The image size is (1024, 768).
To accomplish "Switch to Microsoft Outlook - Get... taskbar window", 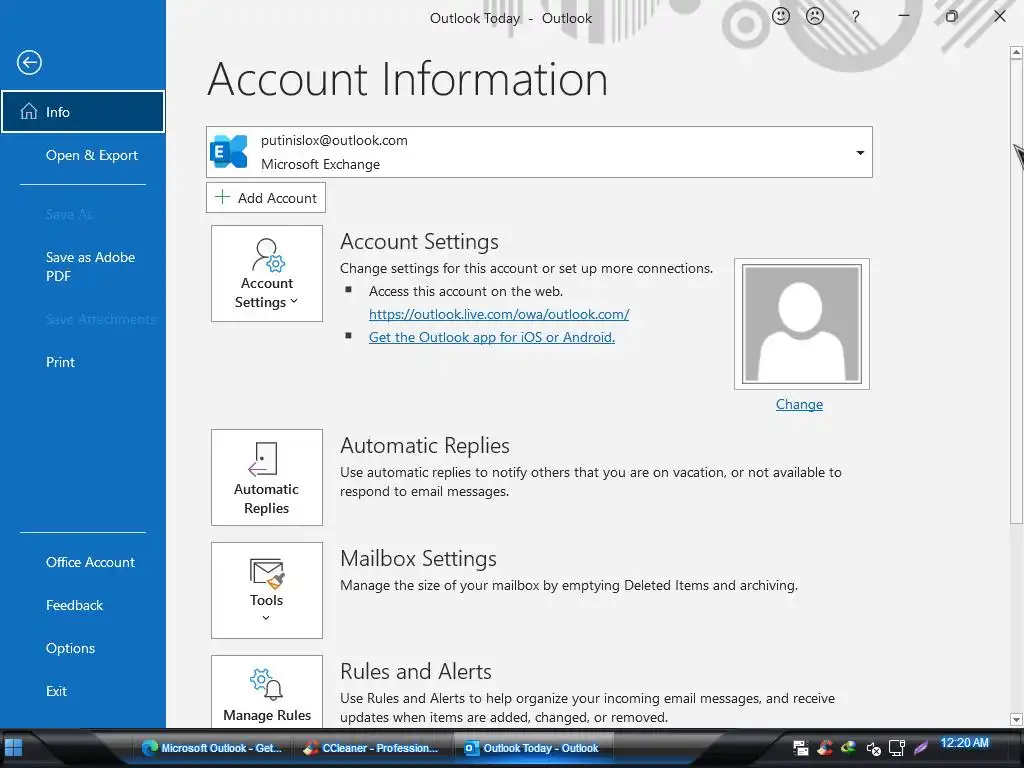I will click(x=214, y=748).
